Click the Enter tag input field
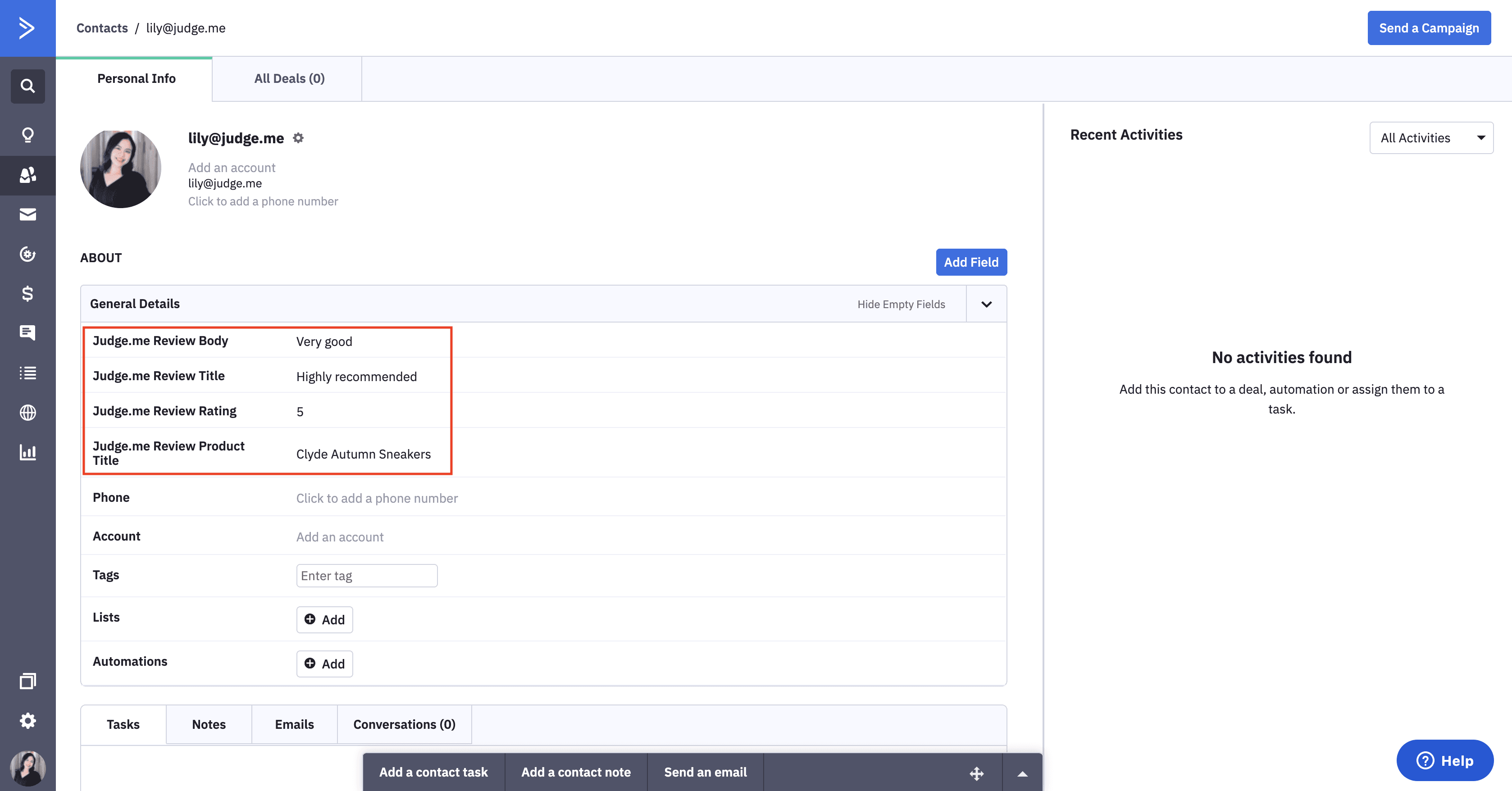The image size is (1512, 791). [366, 576]
